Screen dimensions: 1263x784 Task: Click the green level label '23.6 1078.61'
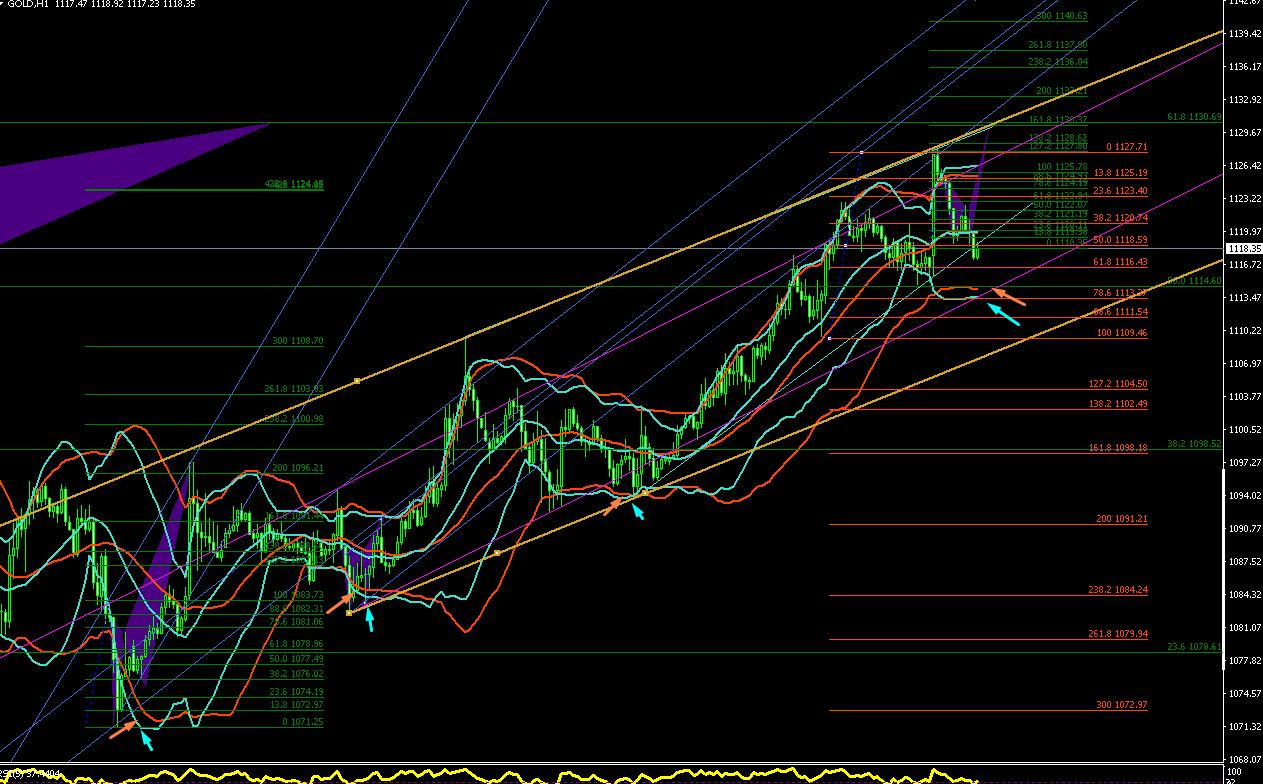(x=1194, y=647)
